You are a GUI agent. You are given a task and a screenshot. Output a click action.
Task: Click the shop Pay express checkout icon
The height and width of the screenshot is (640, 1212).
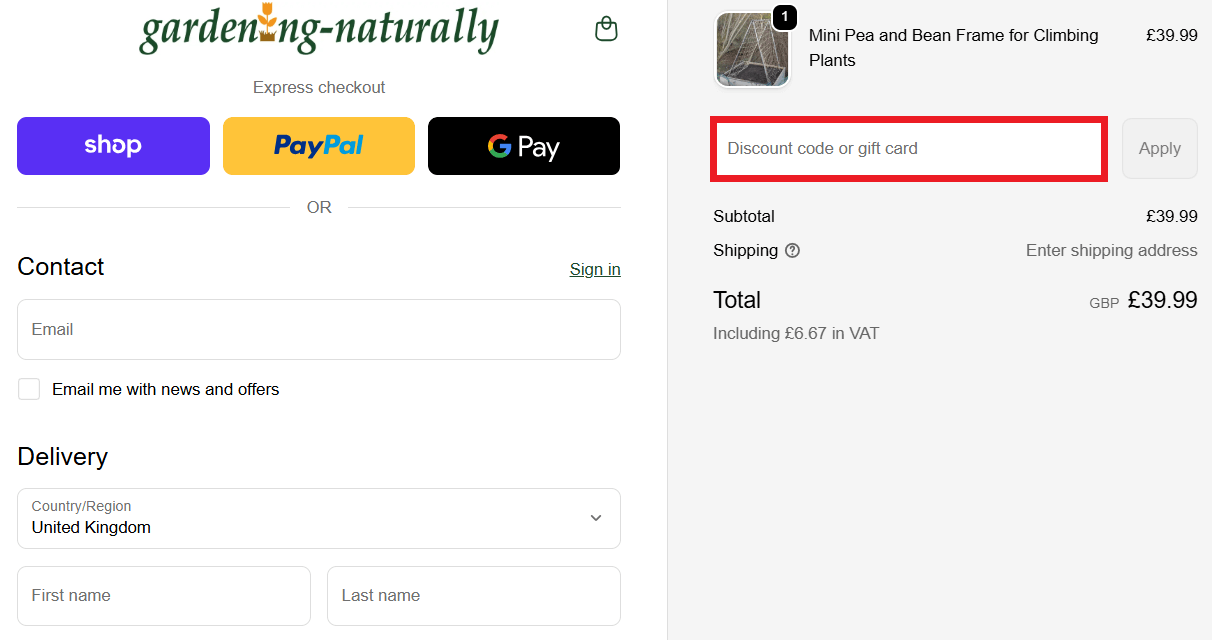coord(112,145)
